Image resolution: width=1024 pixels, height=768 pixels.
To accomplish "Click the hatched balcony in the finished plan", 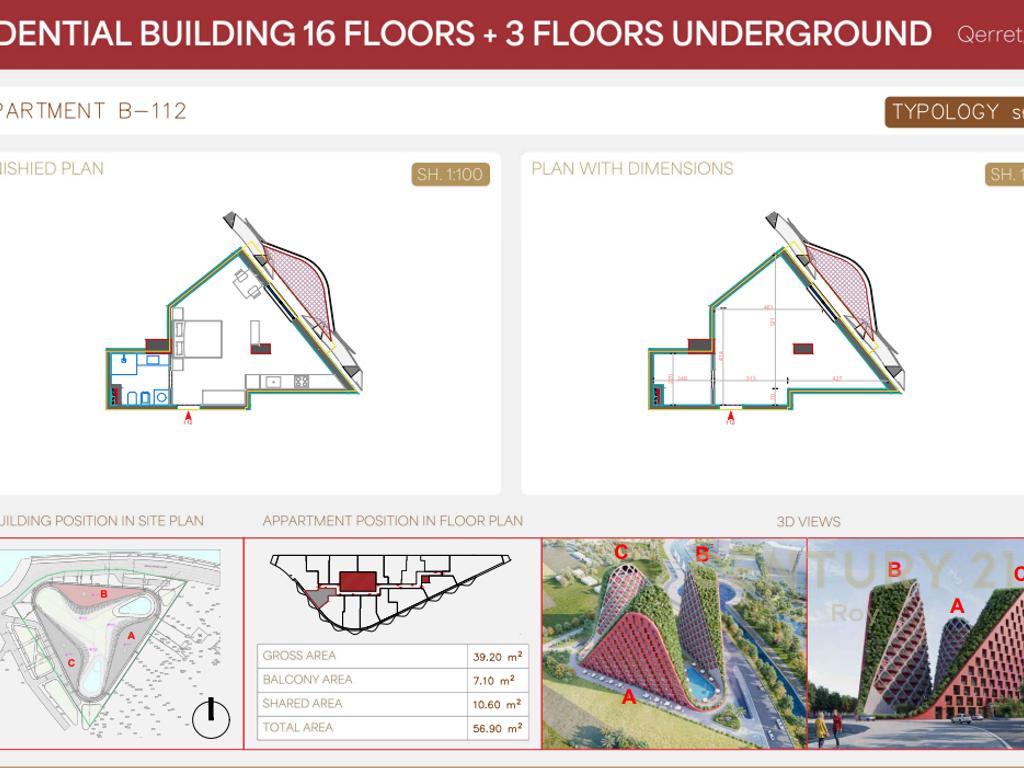I will [300, 283].
